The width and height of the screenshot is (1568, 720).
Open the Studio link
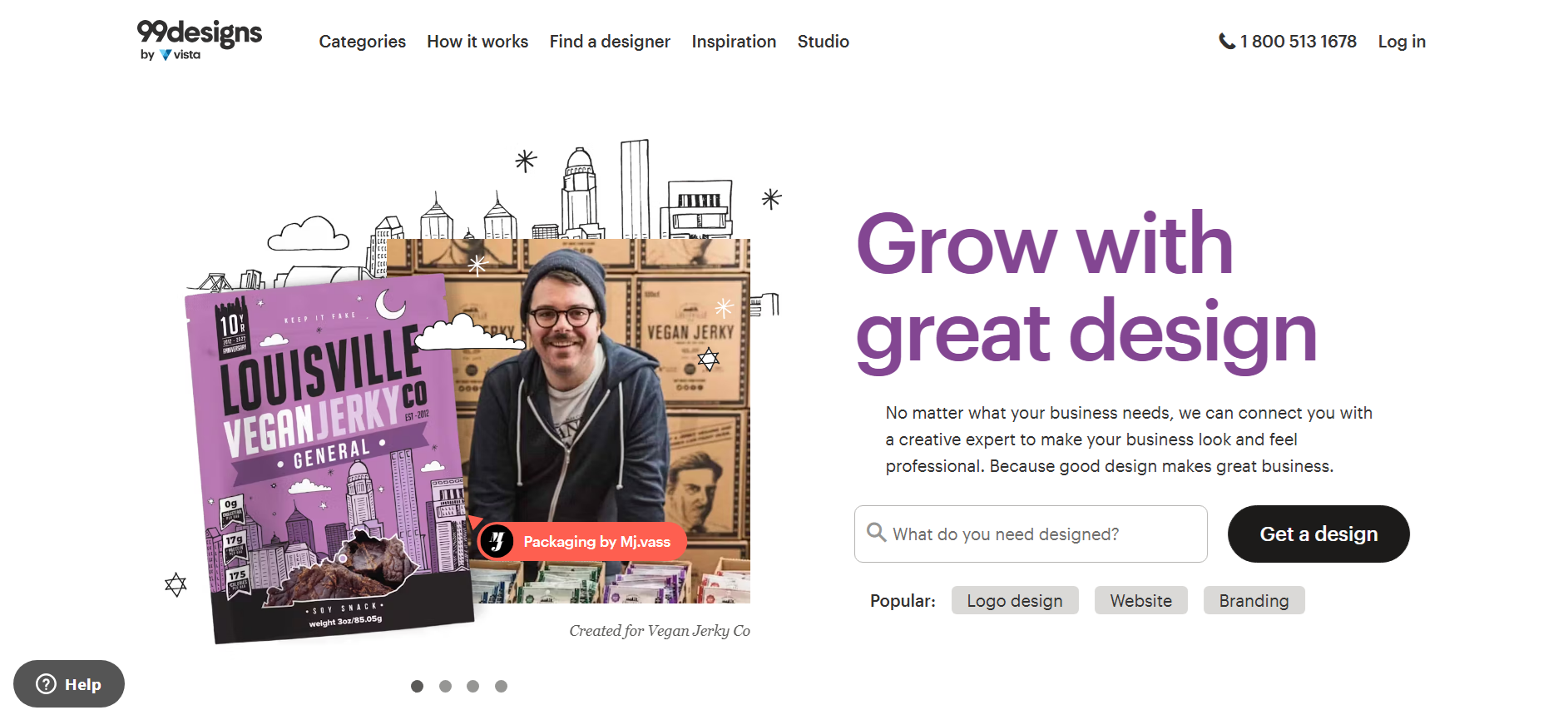point(823,42)
